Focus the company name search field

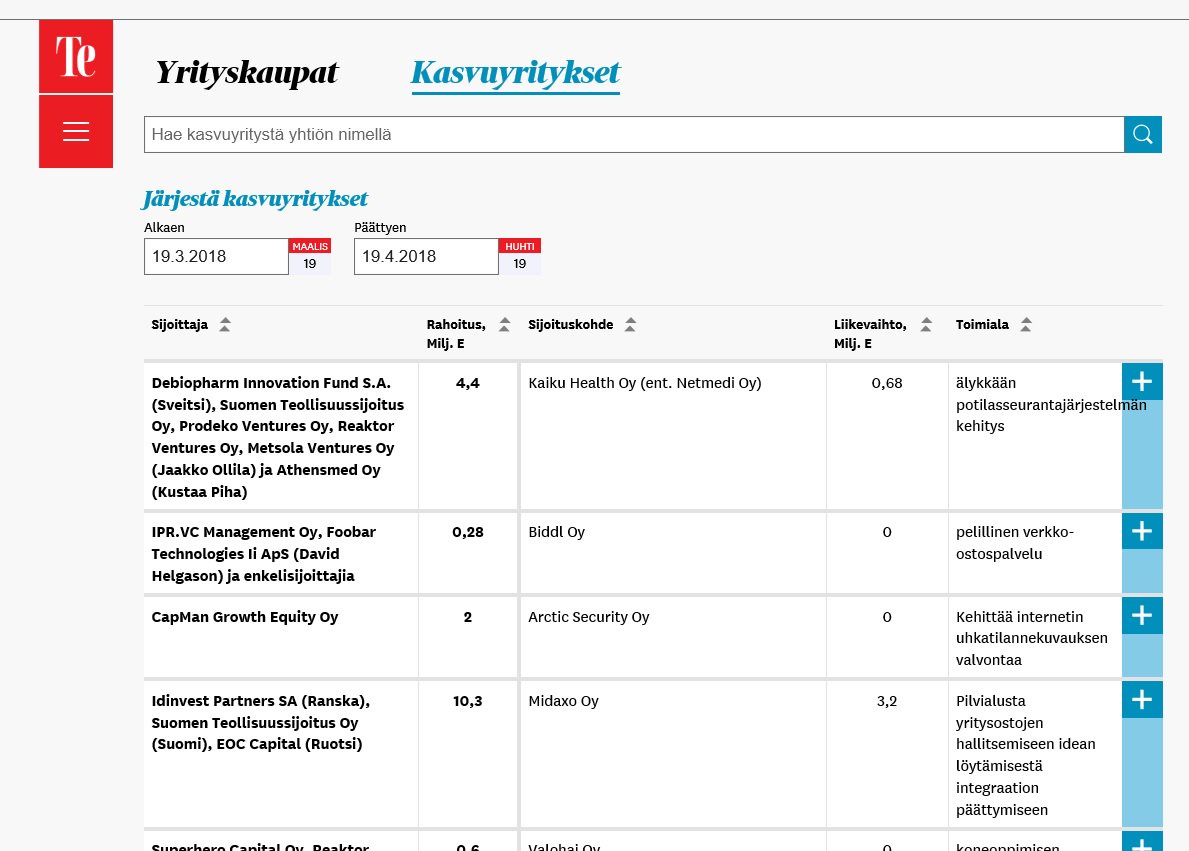(x=634, y=134)
